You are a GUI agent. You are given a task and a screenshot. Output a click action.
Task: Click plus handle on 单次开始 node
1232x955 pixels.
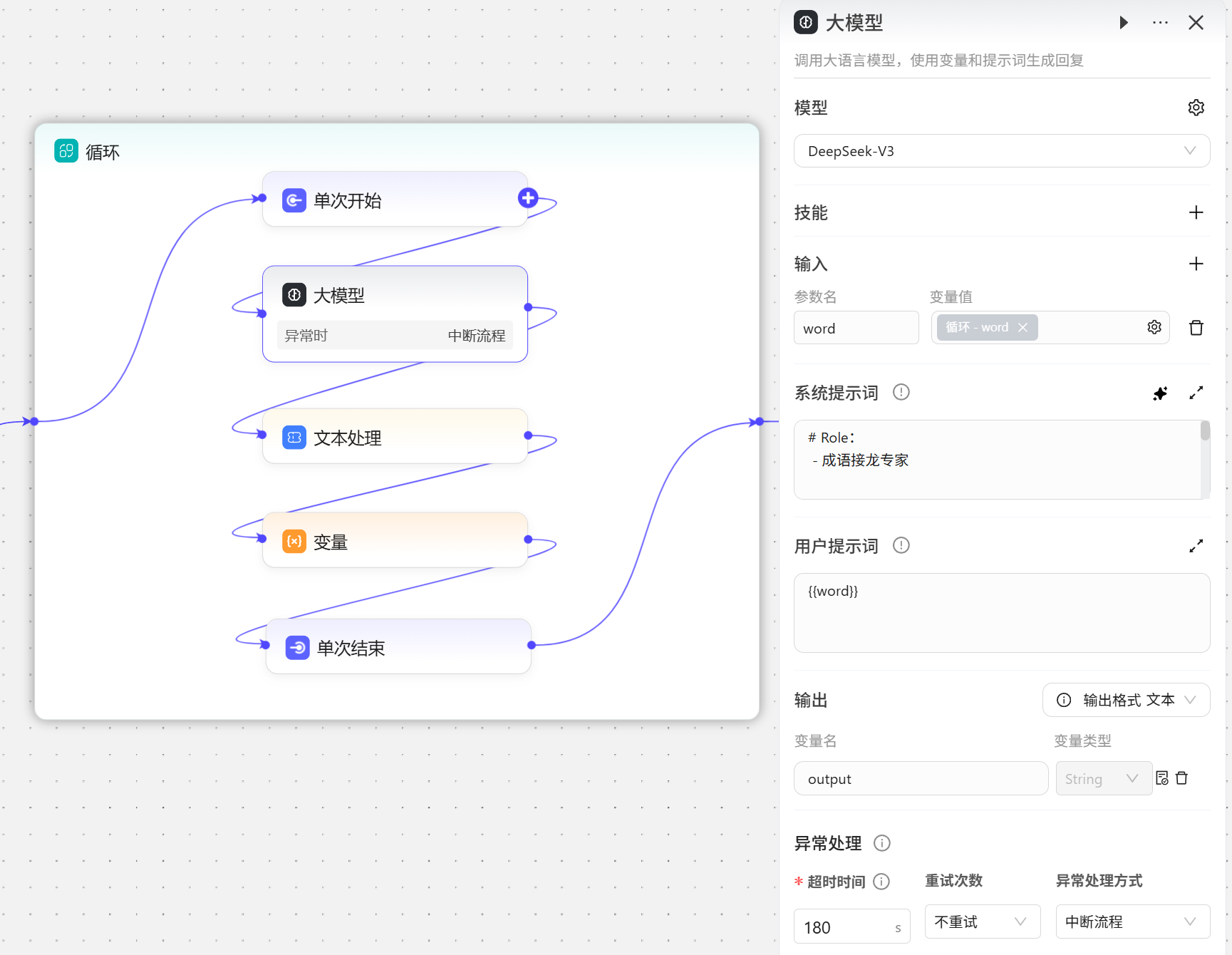(x=528, y=198)
